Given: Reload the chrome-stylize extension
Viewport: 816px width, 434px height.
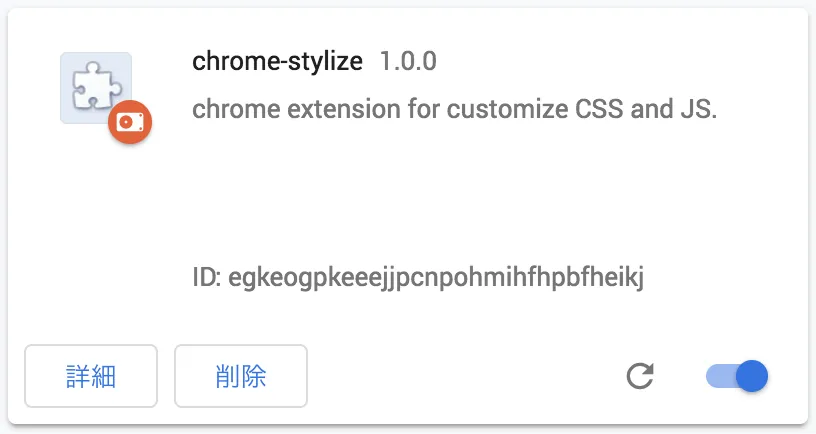Looking at the screenshot, I should pyautogui.click(x=640, y=376).
